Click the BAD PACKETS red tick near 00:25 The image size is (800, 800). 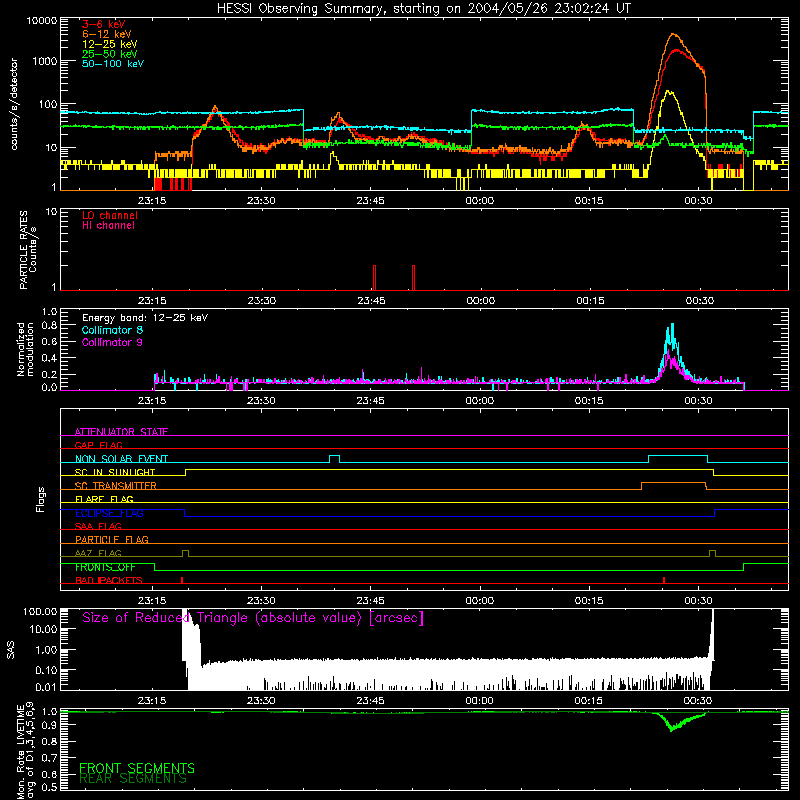(x=664, y=580)
